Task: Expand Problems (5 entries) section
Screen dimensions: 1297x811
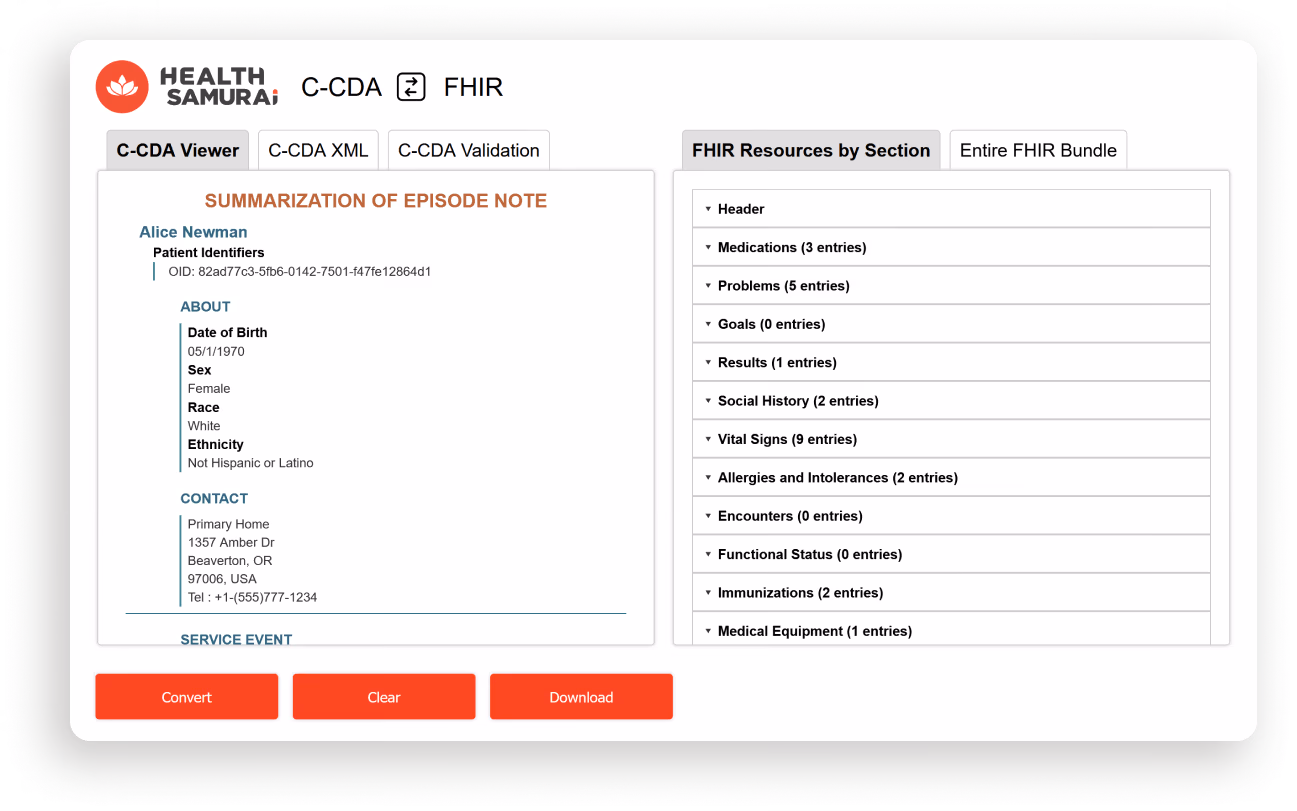Action: (x=783, y=286)
